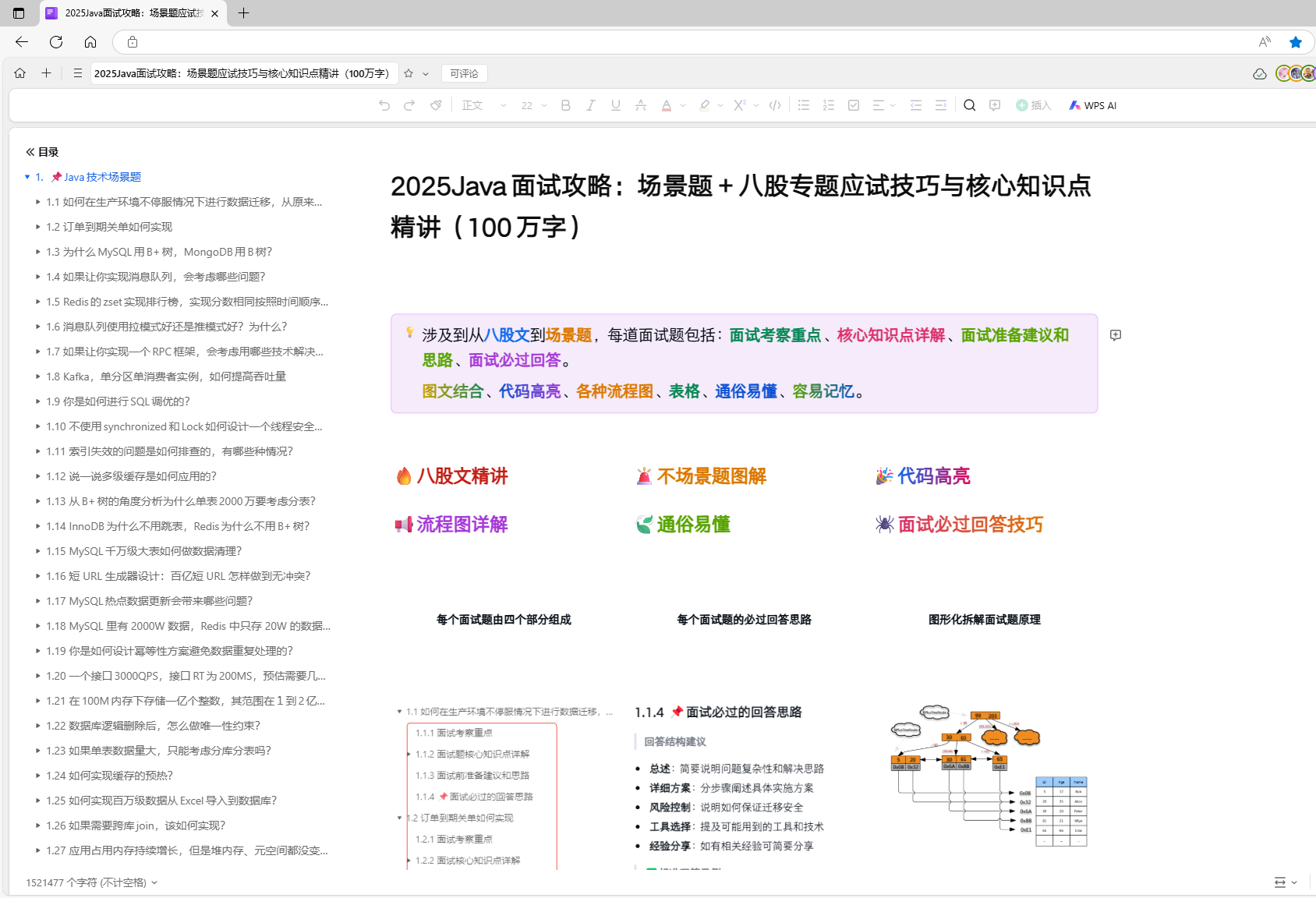Open 1.16 短 URL 生成器设计
1316x898 pixels.
tap(178, 576)
